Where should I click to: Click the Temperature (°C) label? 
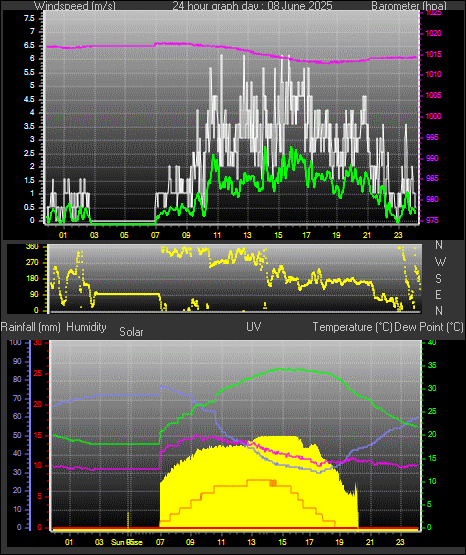[352, 327]
